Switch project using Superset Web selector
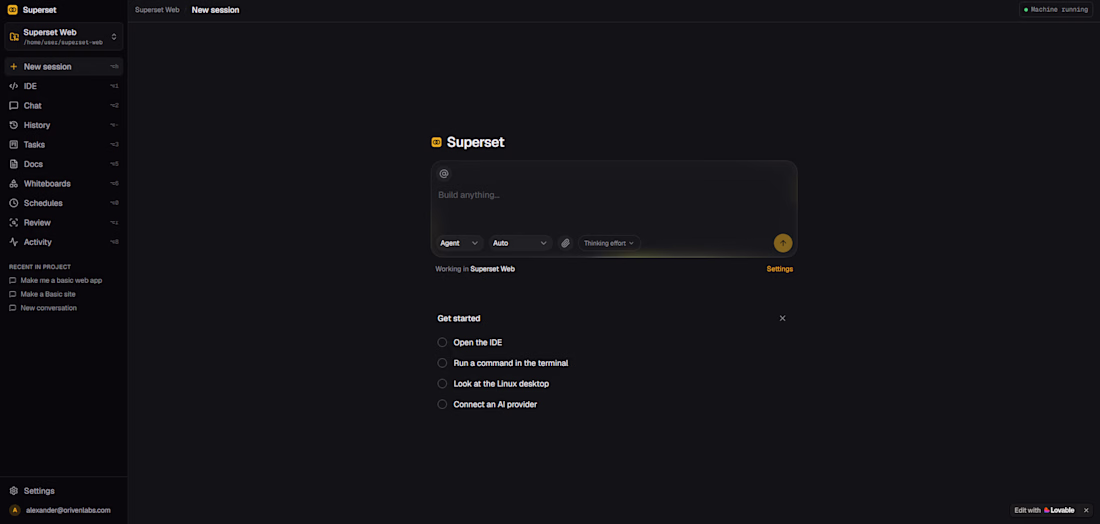 [x=64, y=36]
